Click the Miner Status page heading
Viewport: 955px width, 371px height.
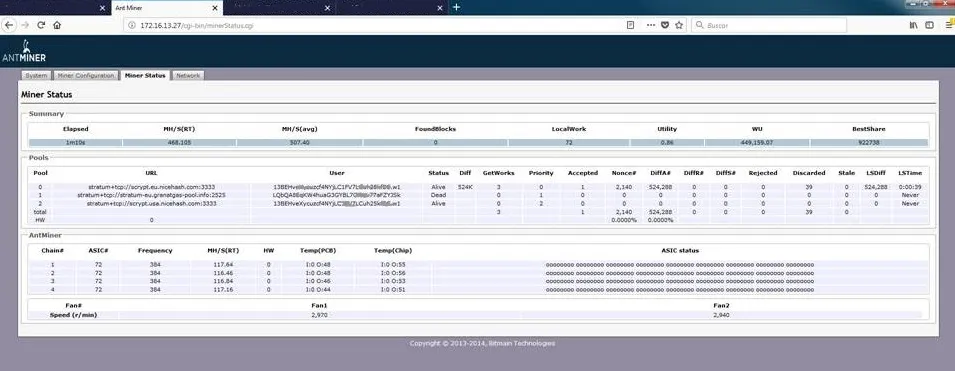pos(47,95)
